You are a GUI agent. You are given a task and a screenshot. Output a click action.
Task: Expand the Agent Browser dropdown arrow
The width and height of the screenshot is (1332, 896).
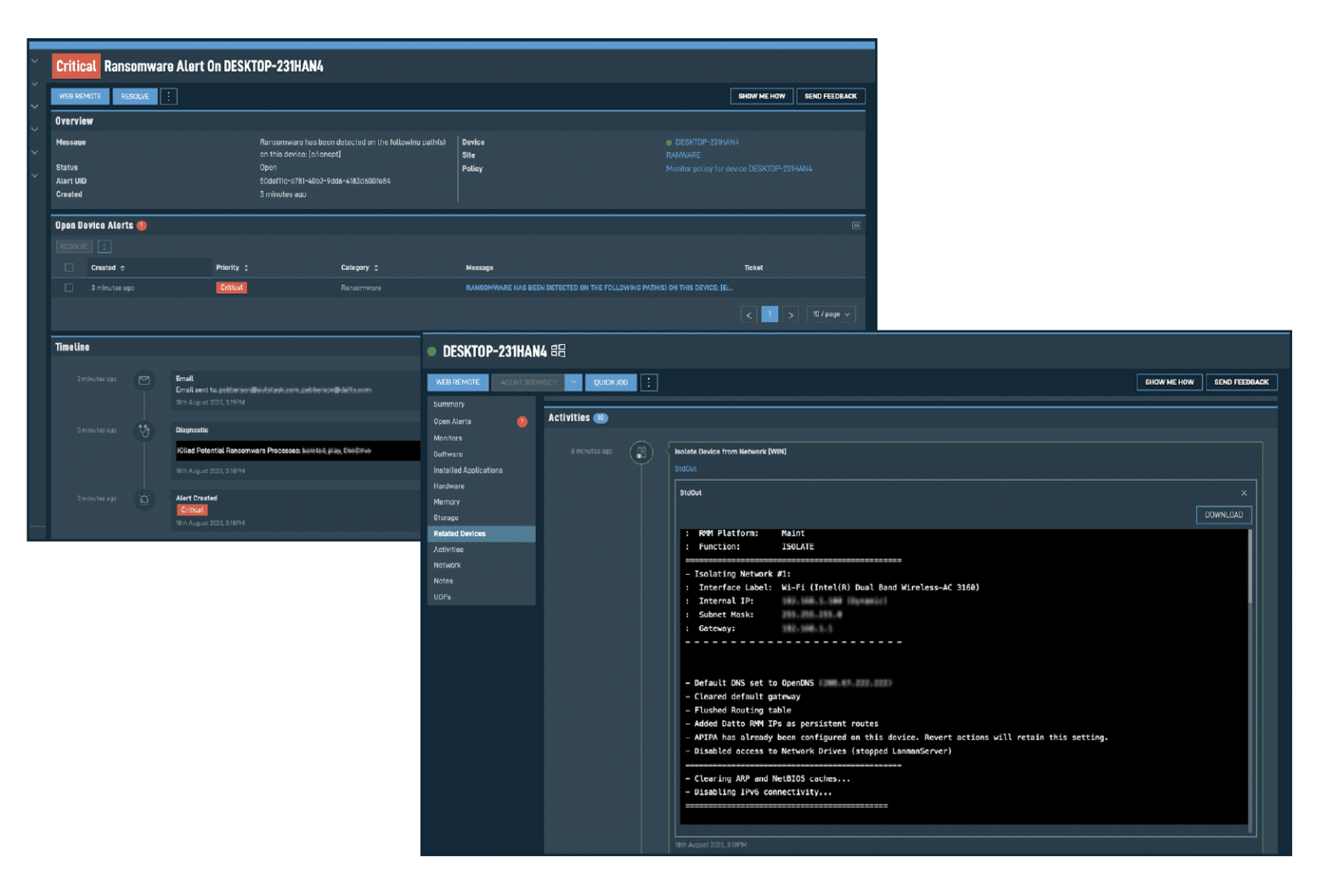573,382
